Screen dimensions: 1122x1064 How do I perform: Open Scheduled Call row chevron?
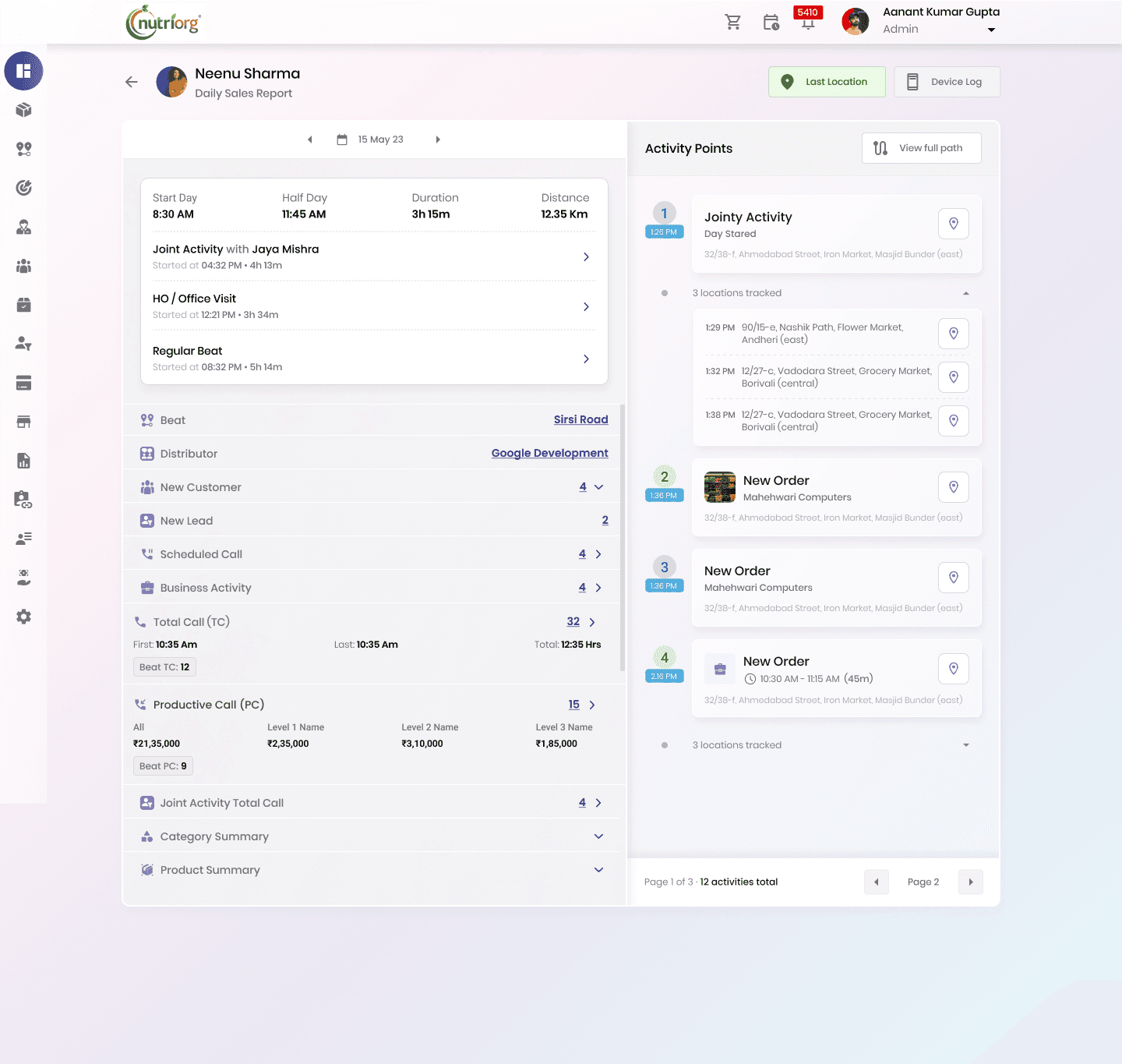[x=599, y=554]
